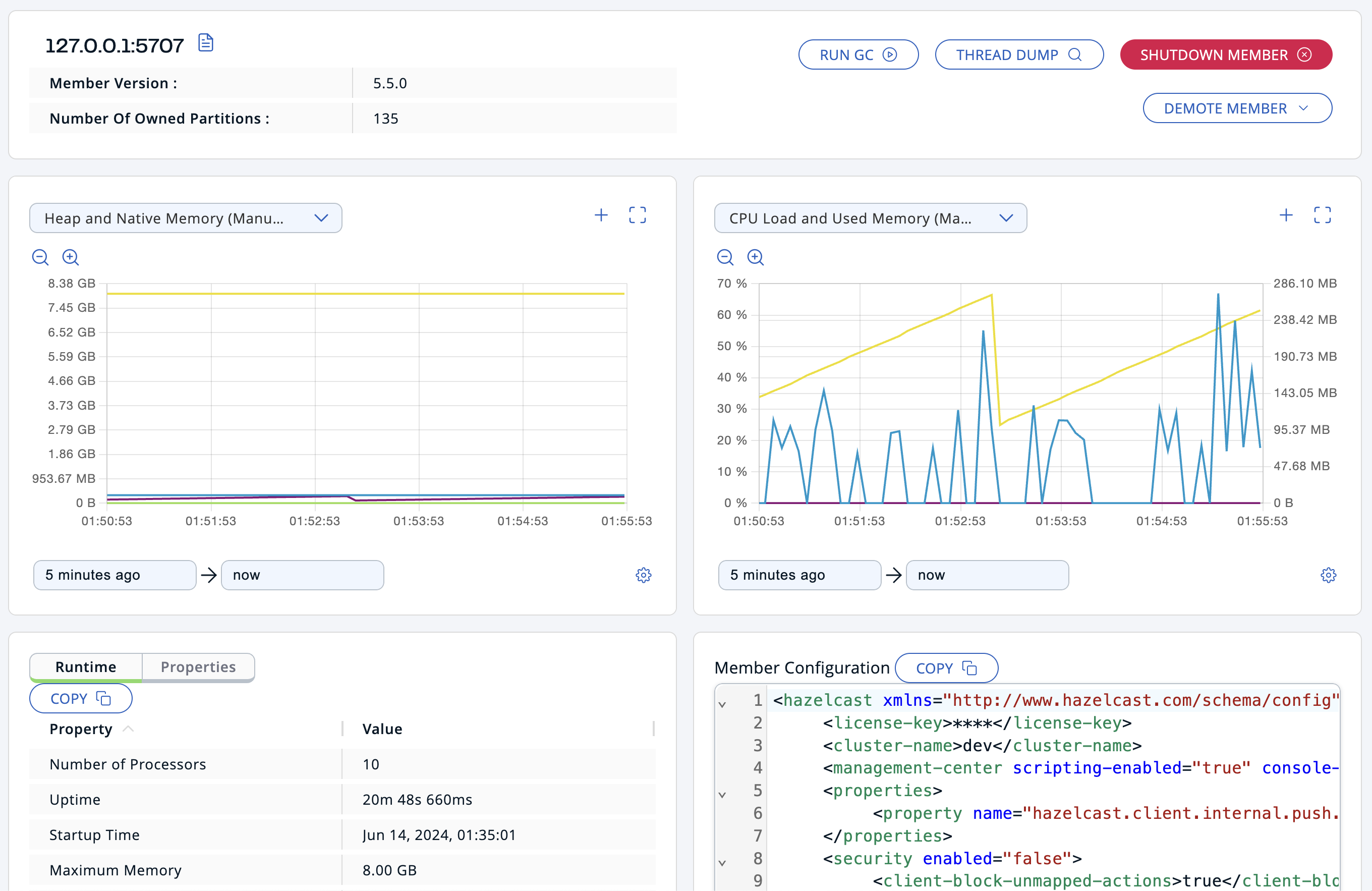1372x891 pixels.
Task: Expand the Demote Member dropdown button
Action: (1237, 108)
